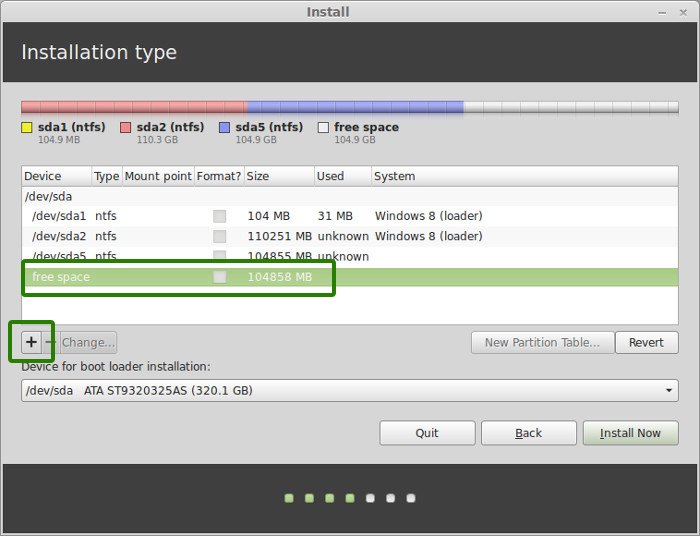Viewport: 700px width, 536px height.
Task: Click the Revert button
Action: (x=646, y=342)
